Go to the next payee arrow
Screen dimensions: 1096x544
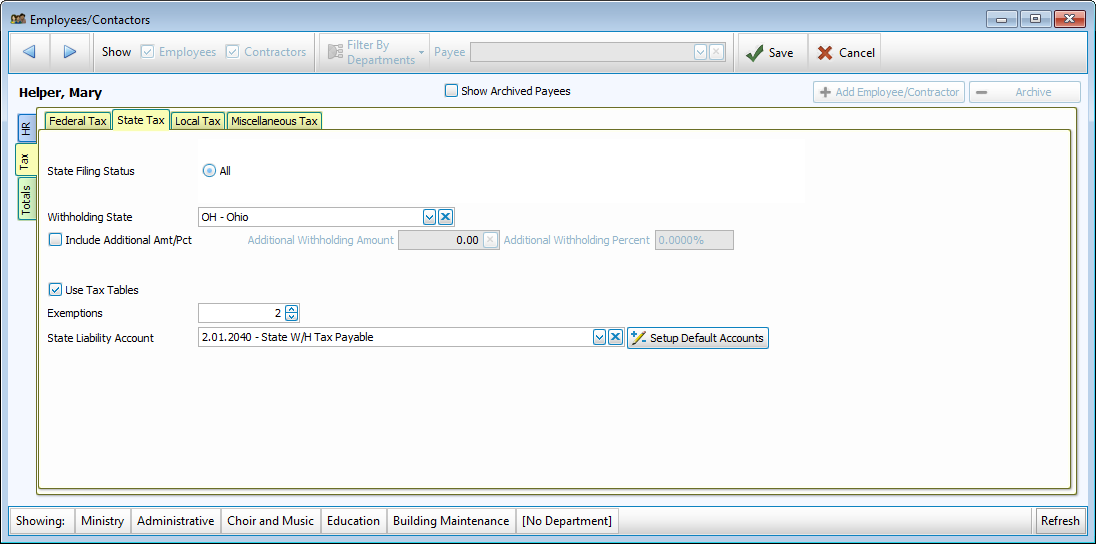(x=70, y=52)
